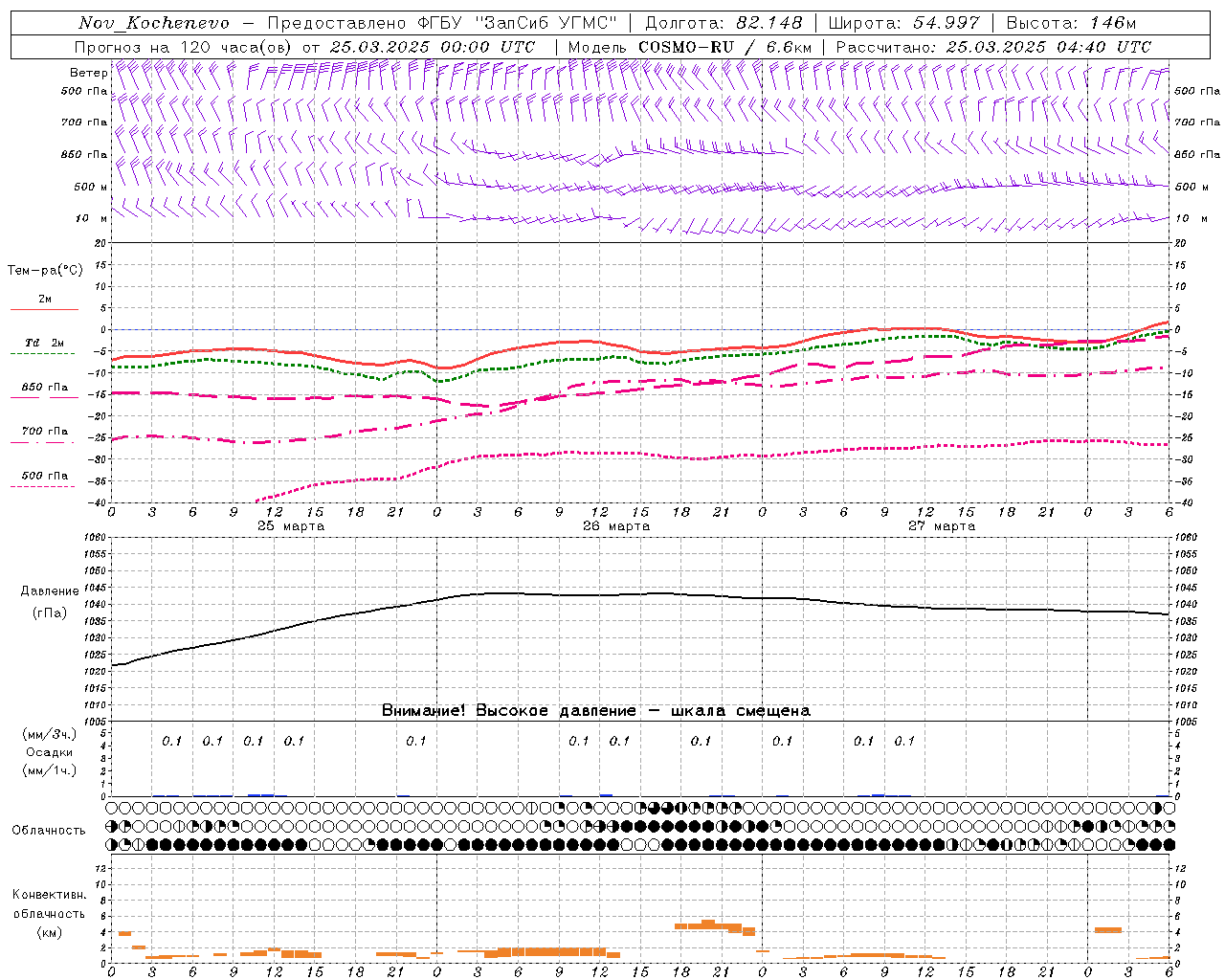Select the 'Долгота: 82.148' header field

pos(724,23)
